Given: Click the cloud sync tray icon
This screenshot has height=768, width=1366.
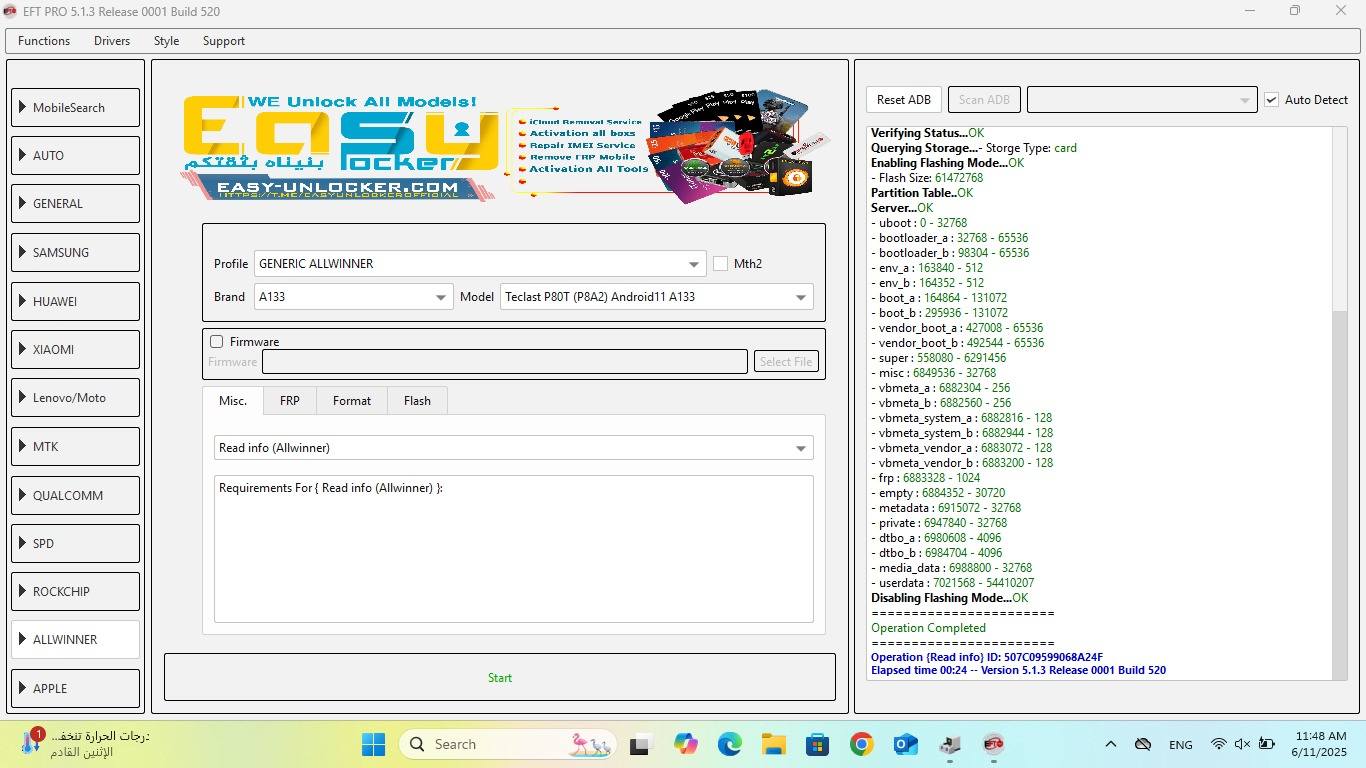Looking at the screenshot, I should point(1142,744).
